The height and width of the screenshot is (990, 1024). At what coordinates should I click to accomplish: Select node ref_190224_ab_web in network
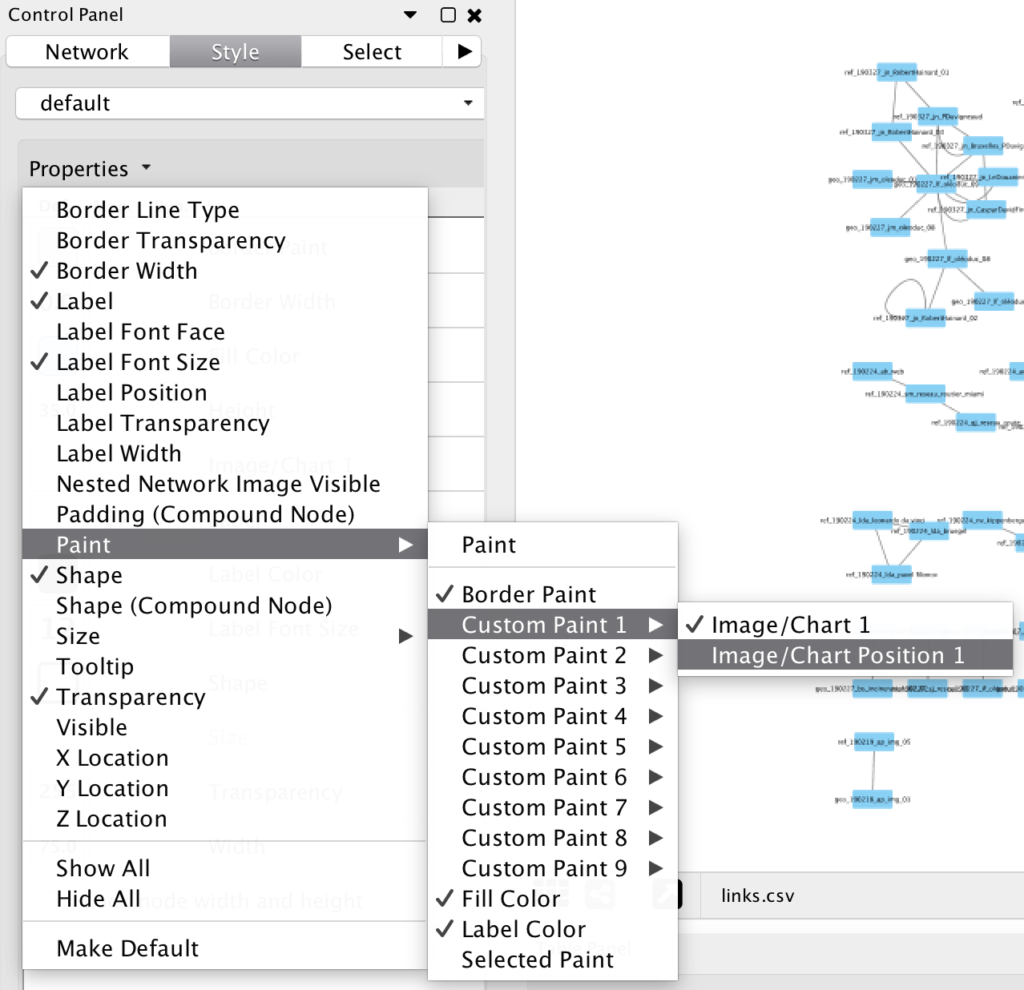(x=872, y=372)
